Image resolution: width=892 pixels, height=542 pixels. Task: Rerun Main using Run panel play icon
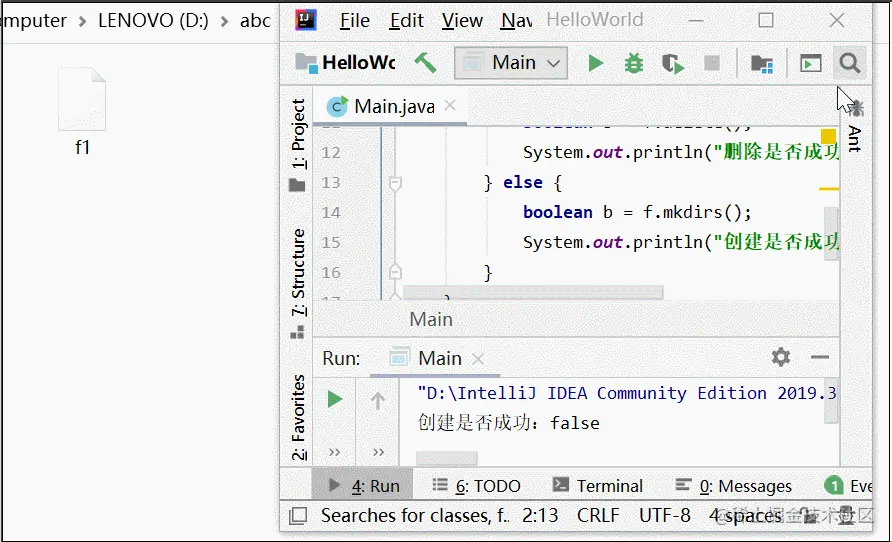(335, 399)
